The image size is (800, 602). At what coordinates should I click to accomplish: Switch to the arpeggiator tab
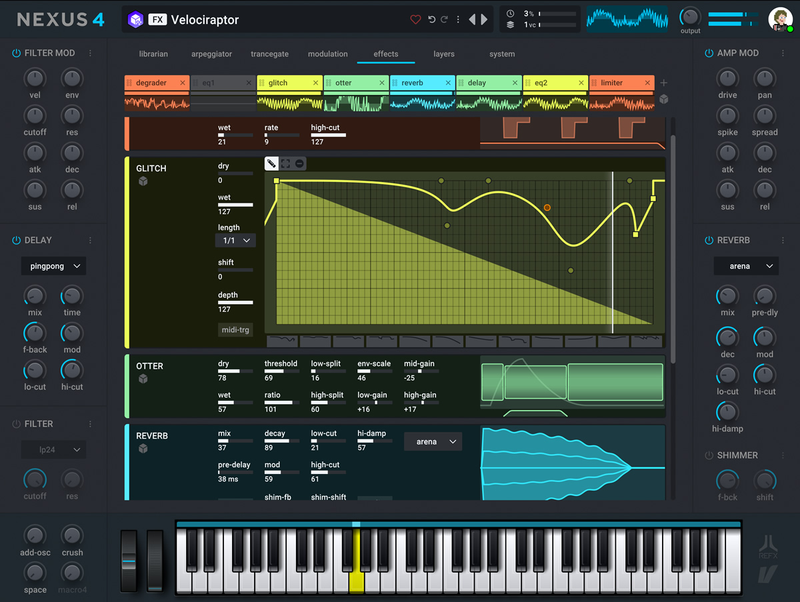tap(211, 54)
